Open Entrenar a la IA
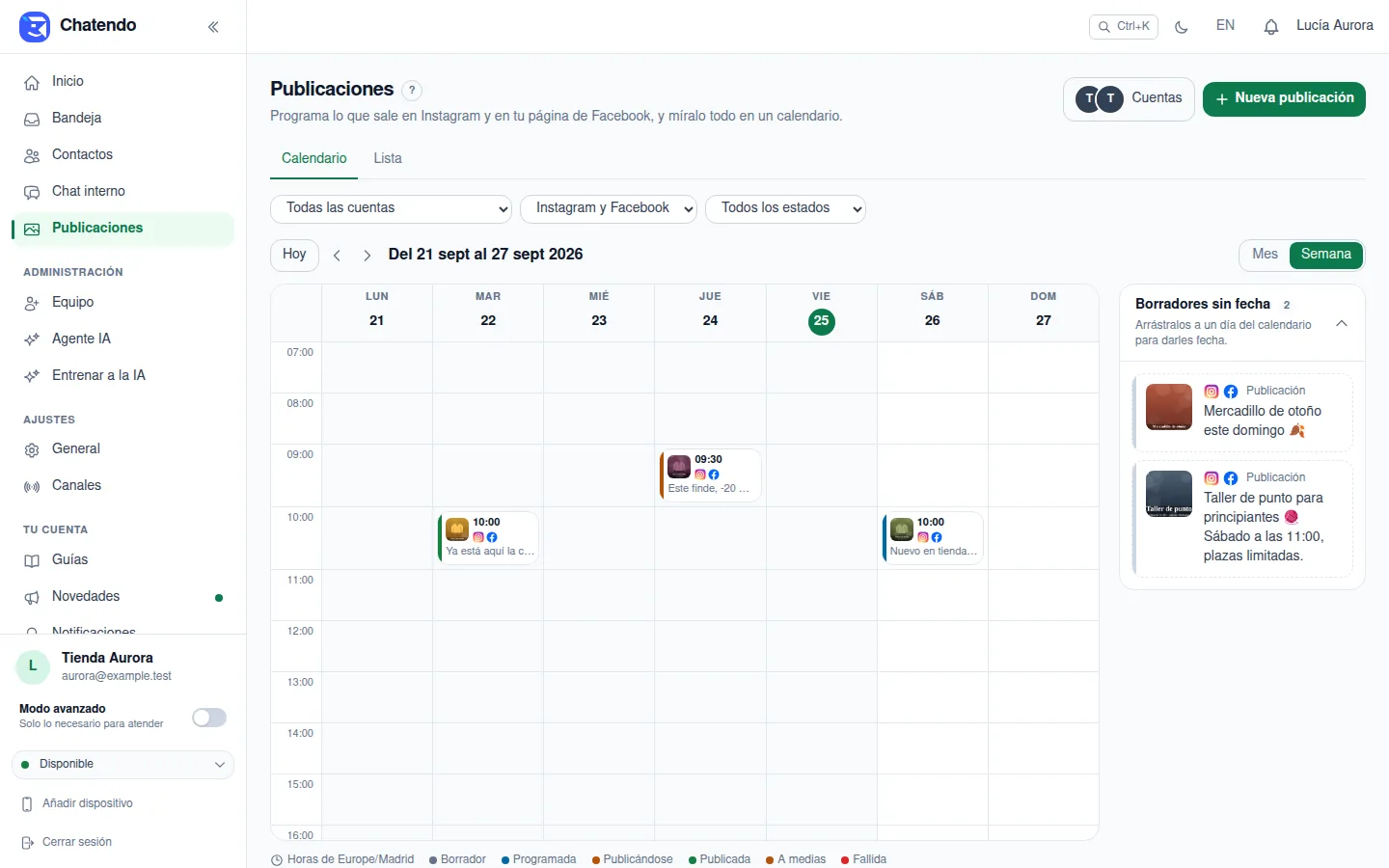The width and height of the screenshot is (1389, 868). point(123,376)
